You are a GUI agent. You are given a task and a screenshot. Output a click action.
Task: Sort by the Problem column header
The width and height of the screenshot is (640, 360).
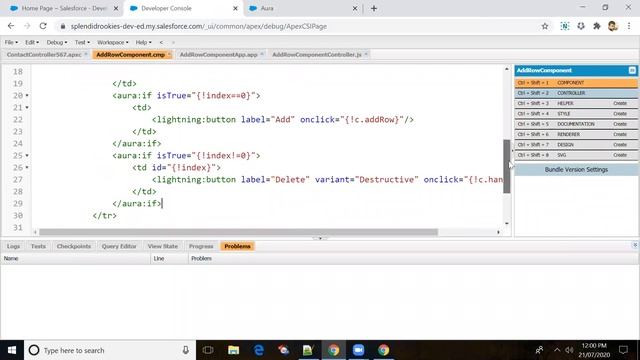click(413, 258)
